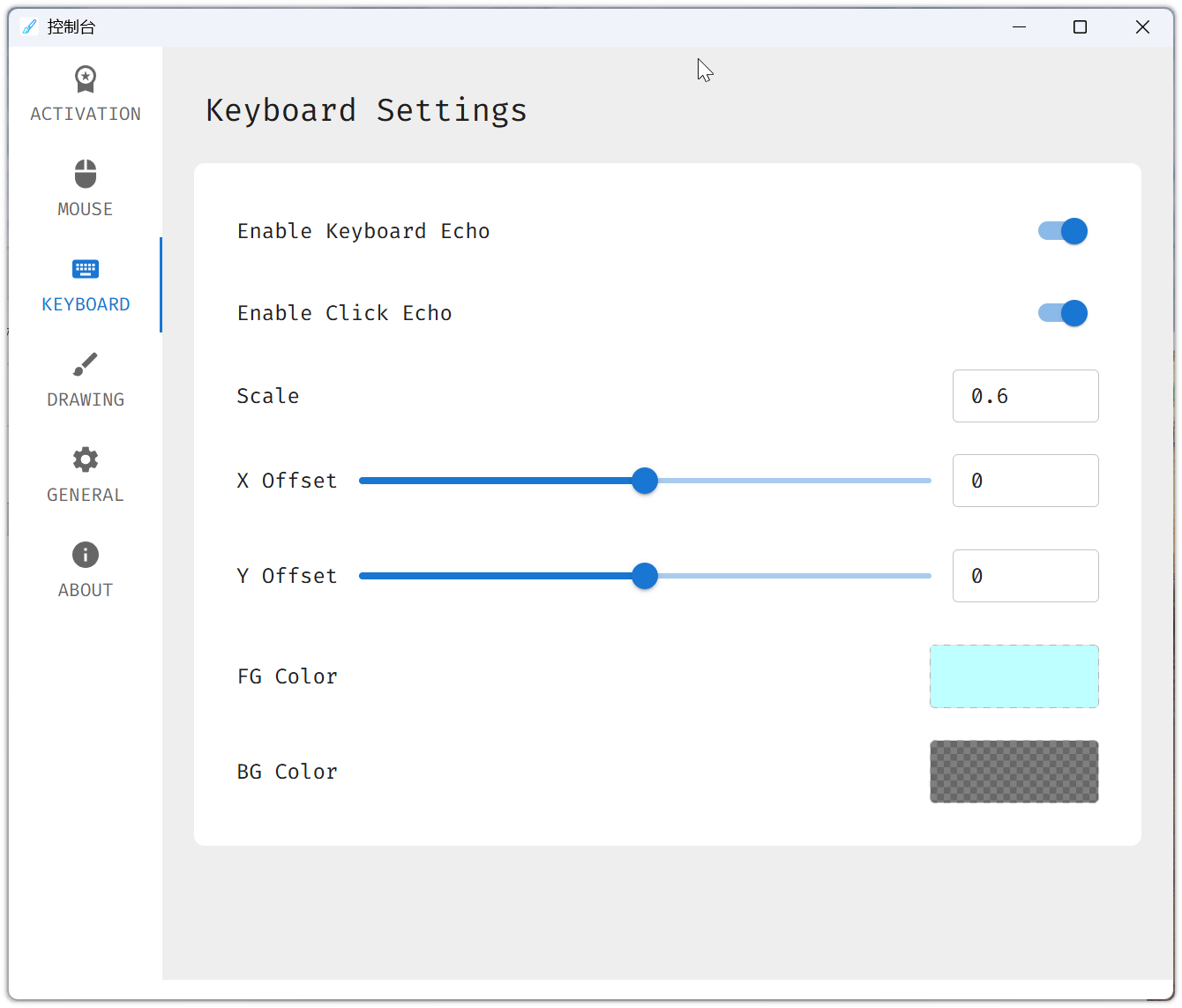Open the BG Color transparent swatch
The width and height of the screenshot is (1182, 1008).
[1014, 772]
